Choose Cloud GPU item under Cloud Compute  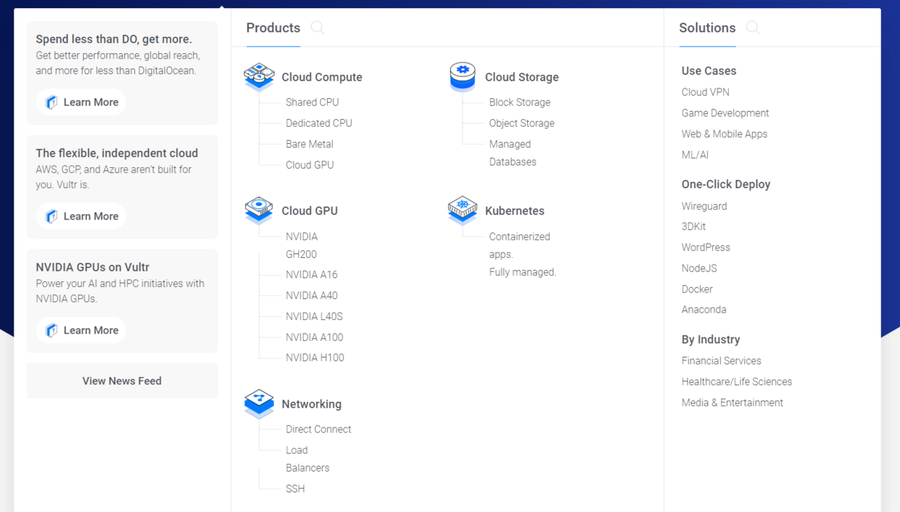310,165
